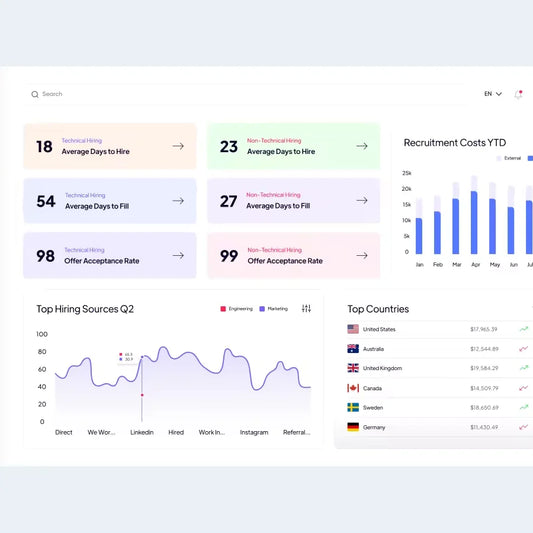The width and height of the screenshot is (533, 533).
Task: Click Australia downward trend icon
Action: tap(524, 348)
